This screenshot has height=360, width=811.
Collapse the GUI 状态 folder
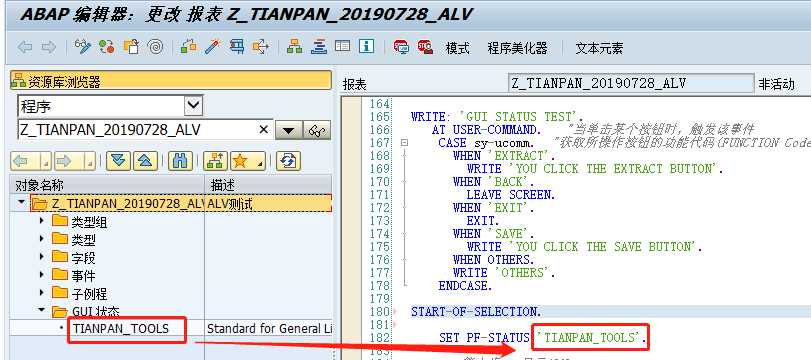[x=42, y=310]
